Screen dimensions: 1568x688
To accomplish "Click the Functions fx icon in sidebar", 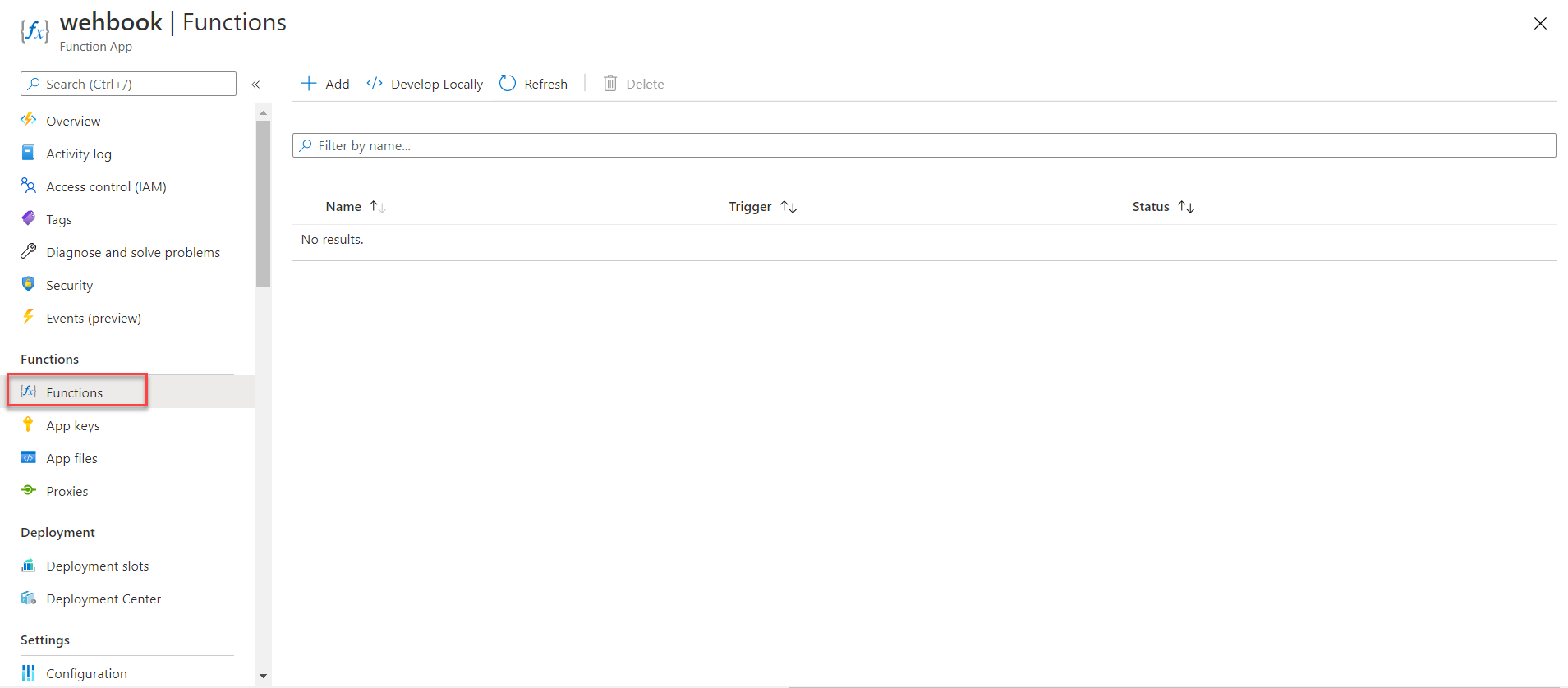I will click(29, 392).
